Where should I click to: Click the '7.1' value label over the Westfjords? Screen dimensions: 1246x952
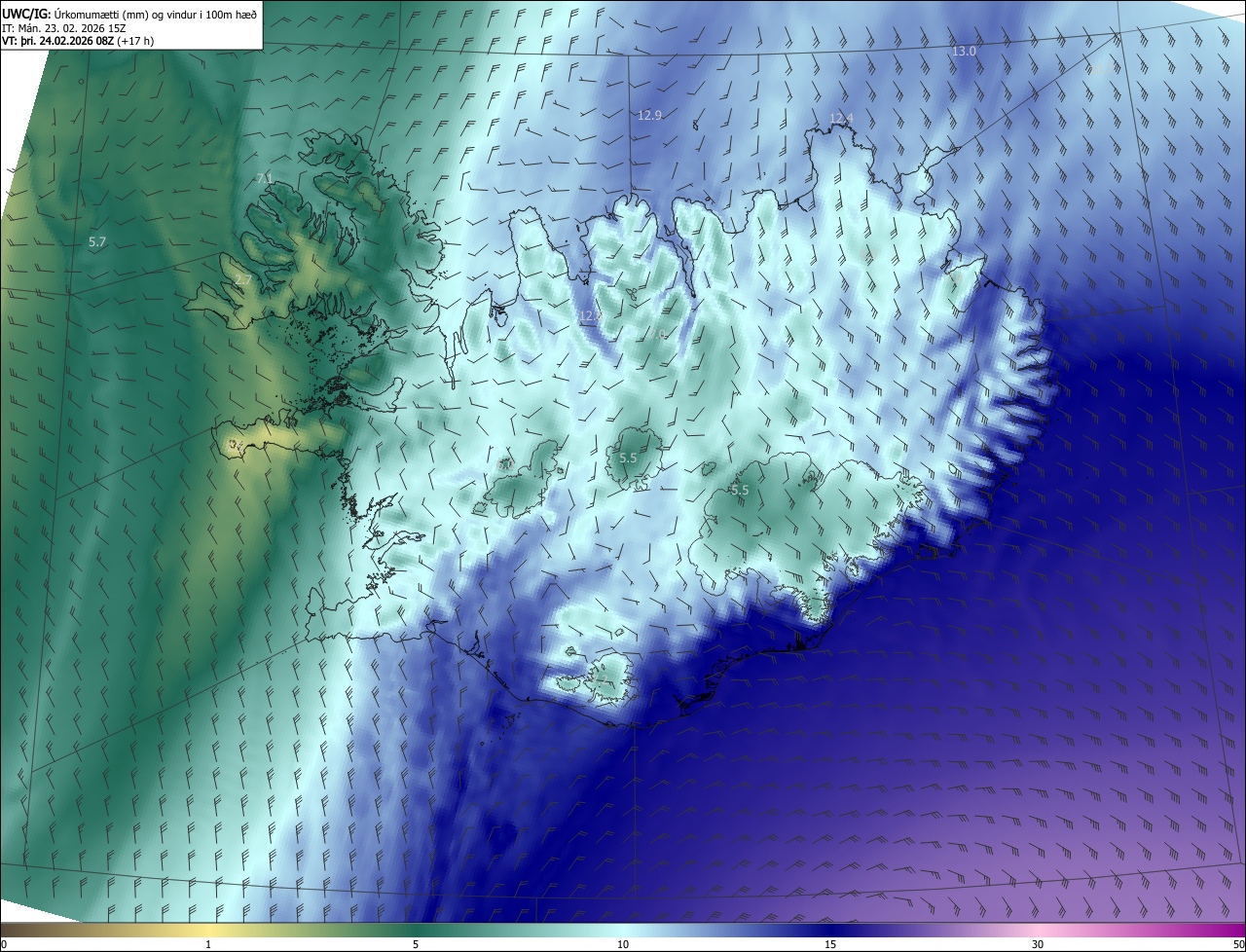point(265,177)
